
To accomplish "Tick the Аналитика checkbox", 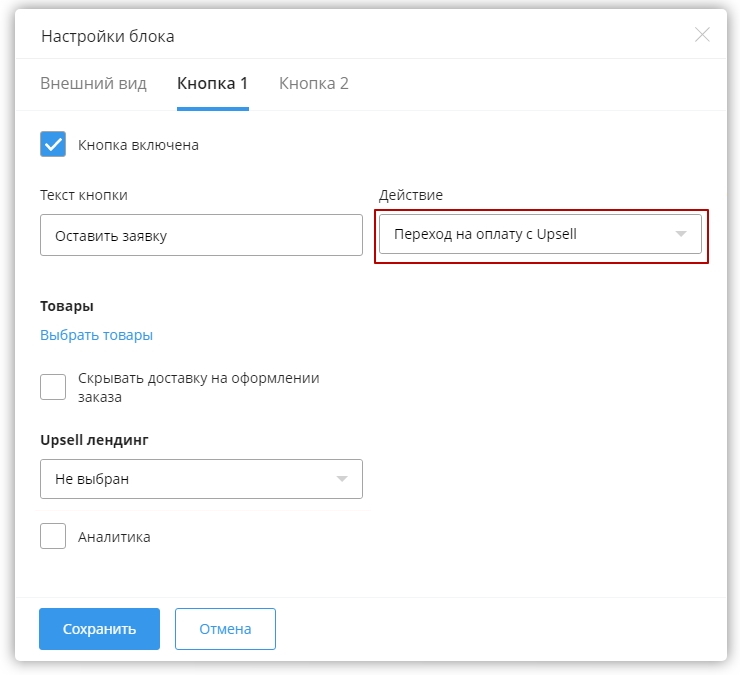I will click(53, 537).
